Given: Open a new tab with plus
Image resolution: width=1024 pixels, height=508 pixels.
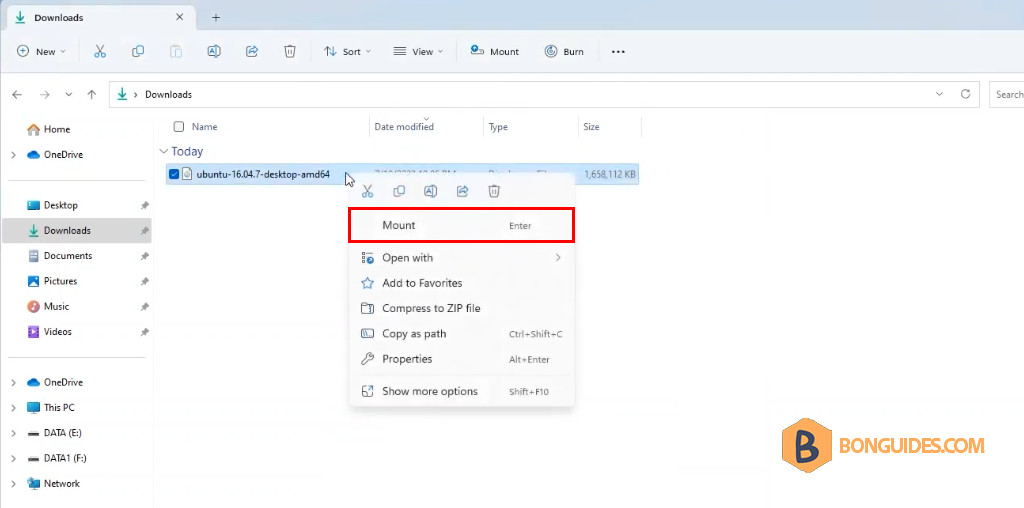Looking at the screenshot, I should point(216,18).
